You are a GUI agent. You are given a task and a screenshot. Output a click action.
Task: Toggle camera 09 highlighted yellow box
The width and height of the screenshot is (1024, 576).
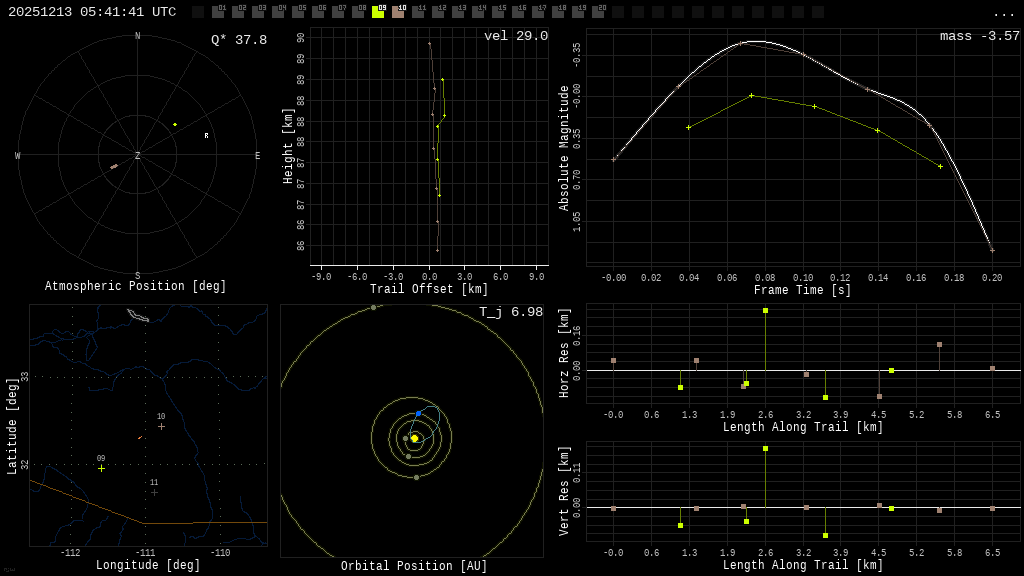point(378,12)
